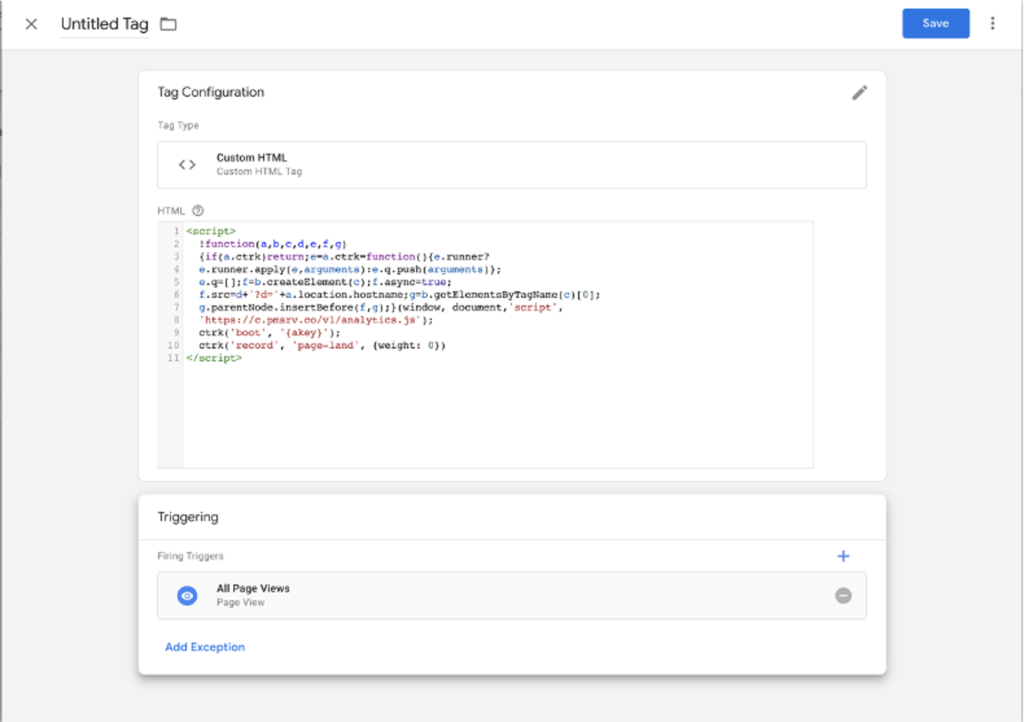
Task: Click the Custom HTML code brackets icon
Action: point(187,165)
